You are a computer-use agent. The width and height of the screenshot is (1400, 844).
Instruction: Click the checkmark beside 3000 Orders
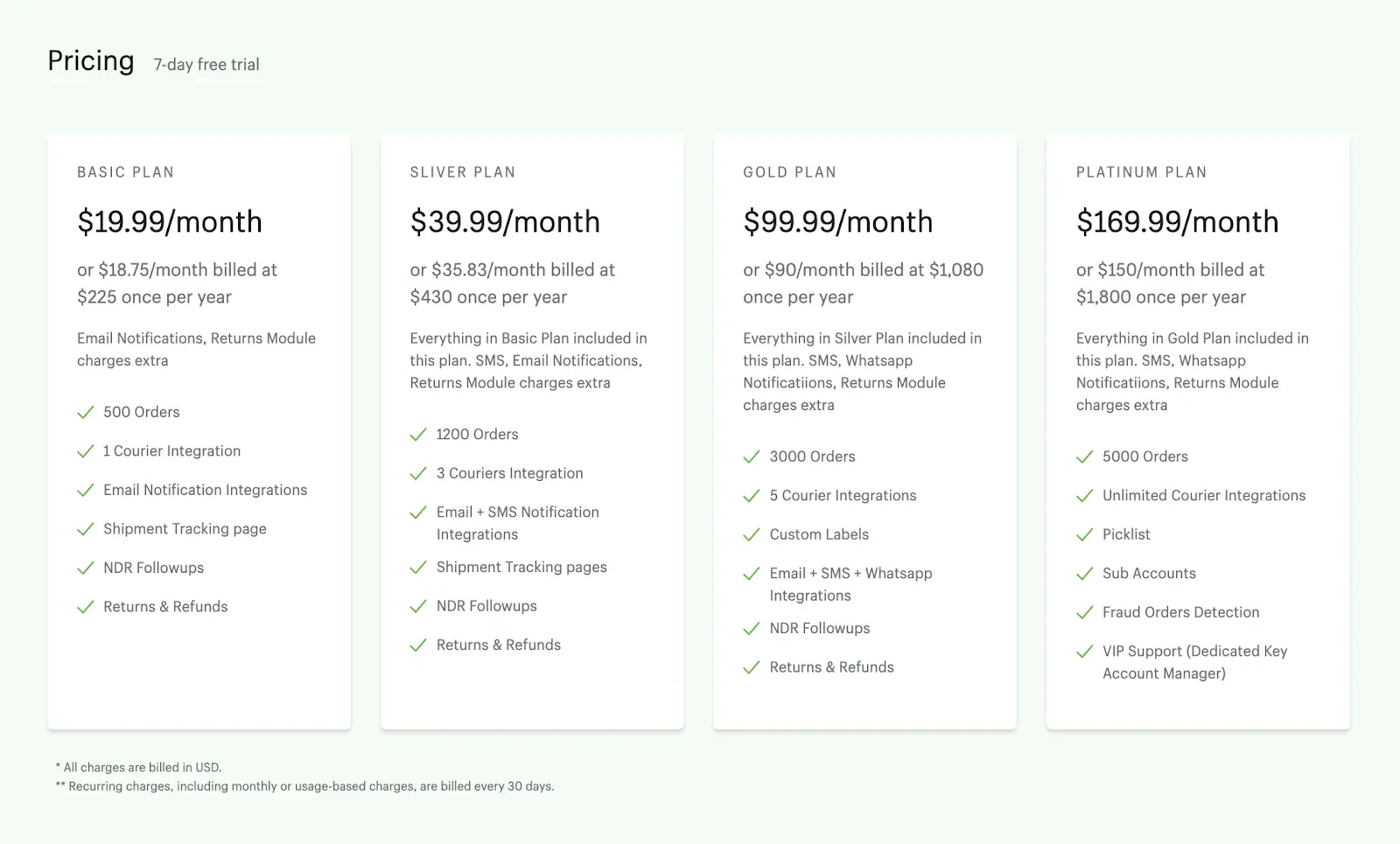(x=751, y=456)
